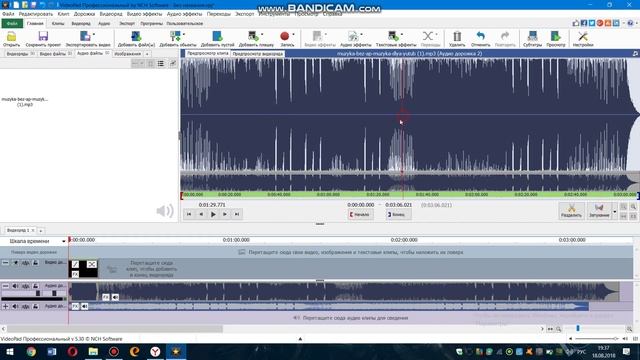Click Добавить объекты (Add objects) icon
The width and height of the screenshot is (640, 360).
pyautogui.click(x=175, y=36)
